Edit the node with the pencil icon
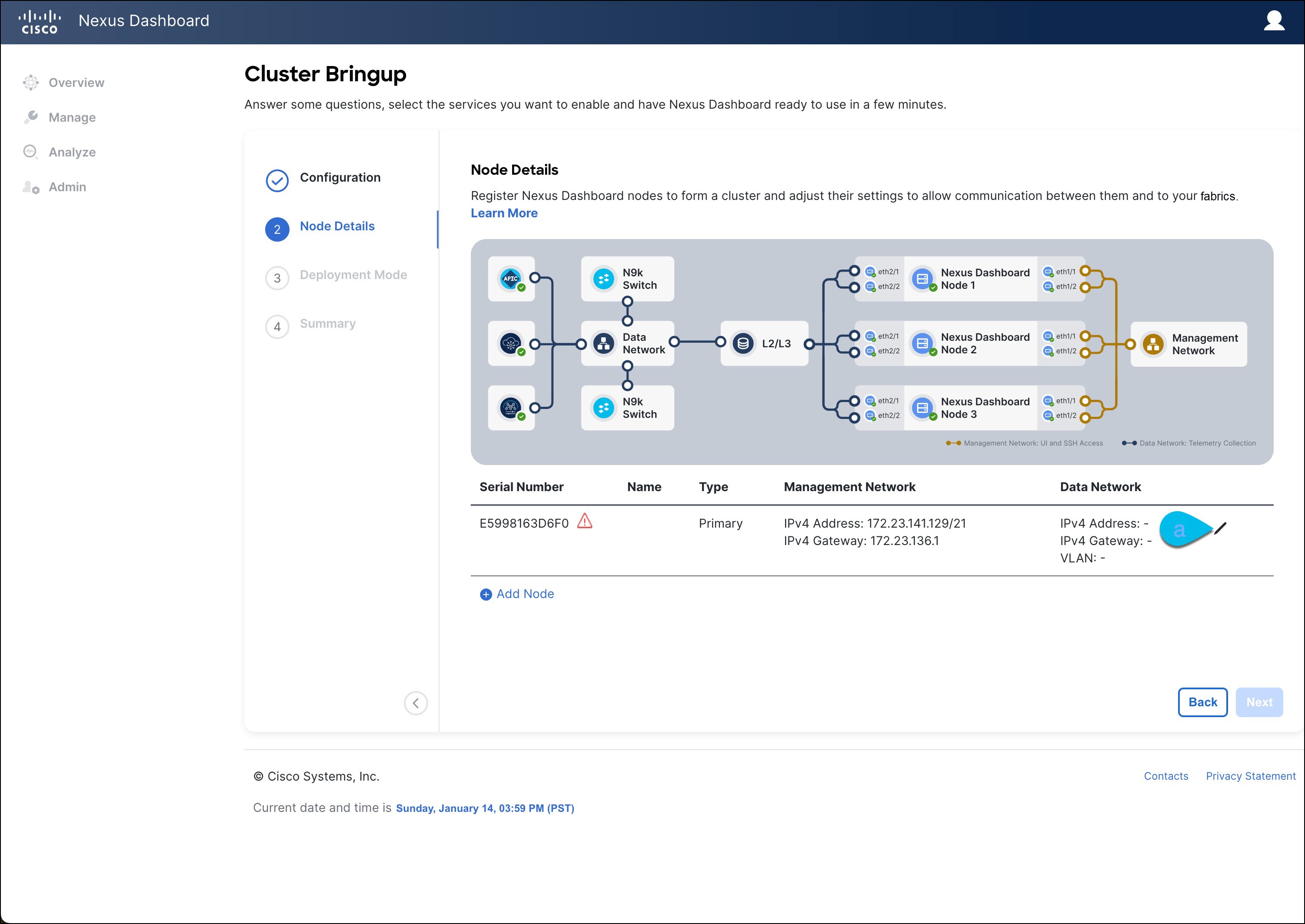Viewport: 1305px width, 924px height. pyautogui.click(x=1220, y=528)
